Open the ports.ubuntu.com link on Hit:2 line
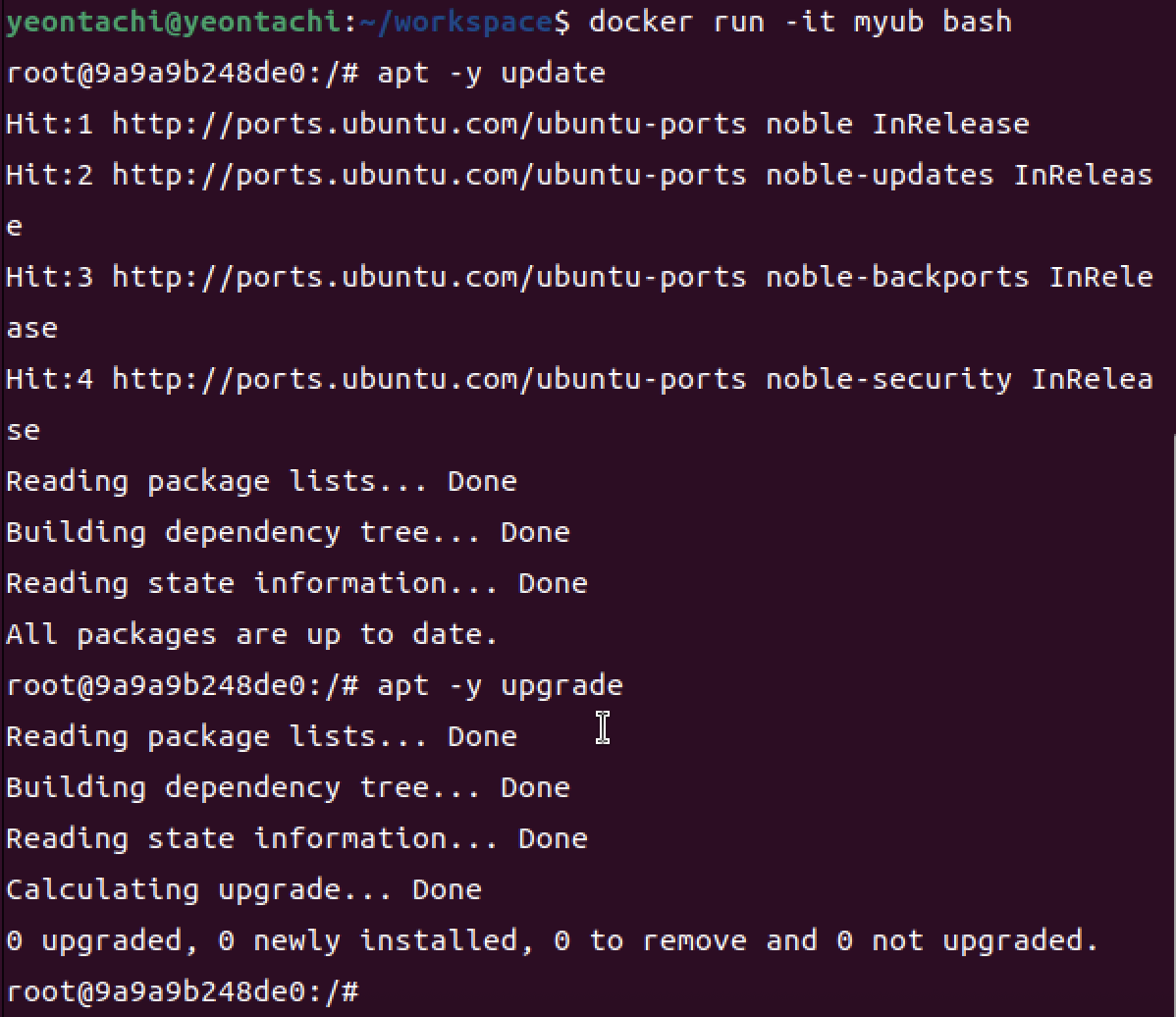 (x=430, y=176)
